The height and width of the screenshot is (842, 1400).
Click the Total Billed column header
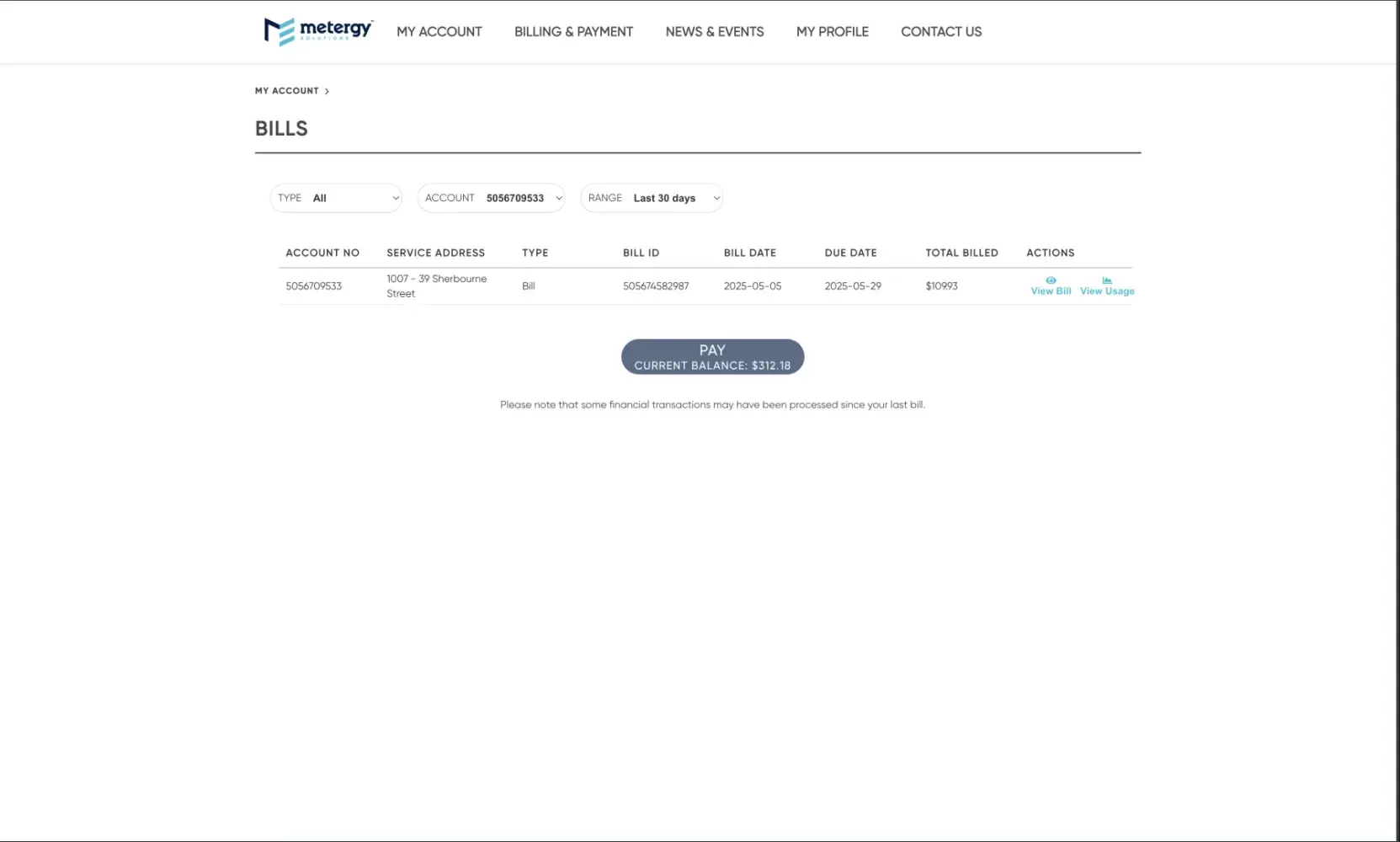tap(961, 253)
